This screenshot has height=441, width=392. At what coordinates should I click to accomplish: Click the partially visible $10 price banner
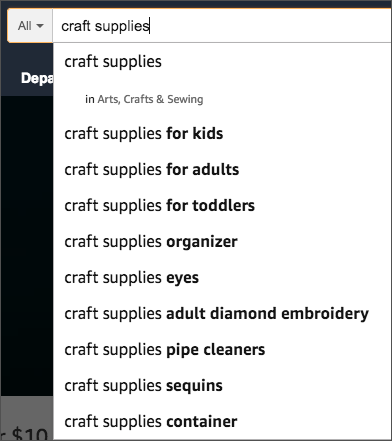click(26, 434)
